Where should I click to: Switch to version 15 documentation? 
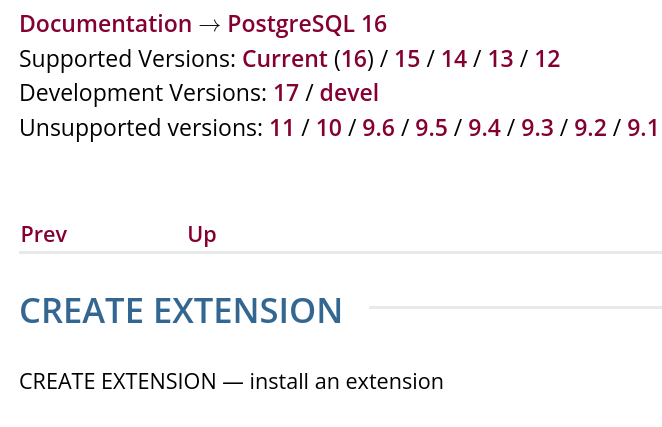pos(407,59)
